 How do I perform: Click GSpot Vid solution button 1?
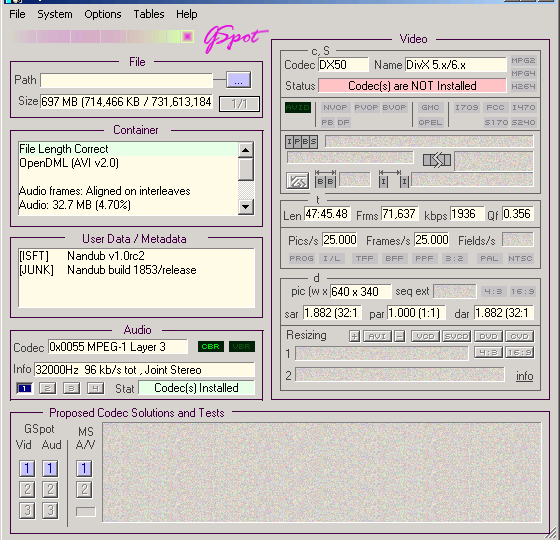(27, 468)
